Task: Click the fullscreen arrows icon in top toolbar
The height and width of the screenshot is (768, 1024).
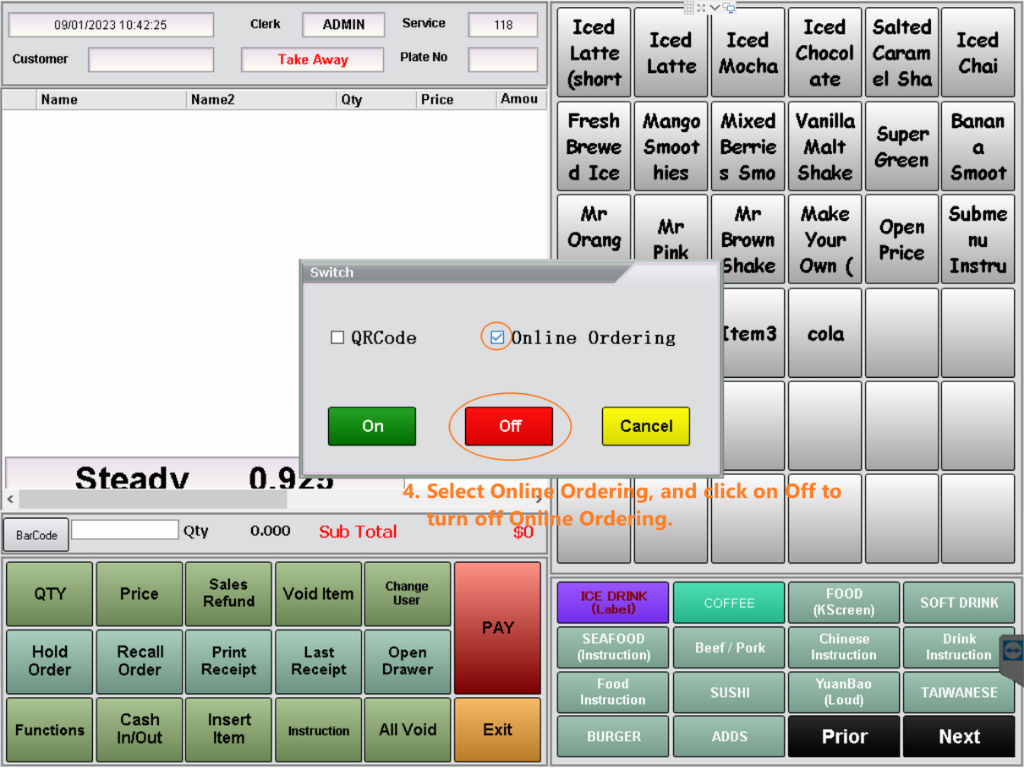Action: point(702,8)
